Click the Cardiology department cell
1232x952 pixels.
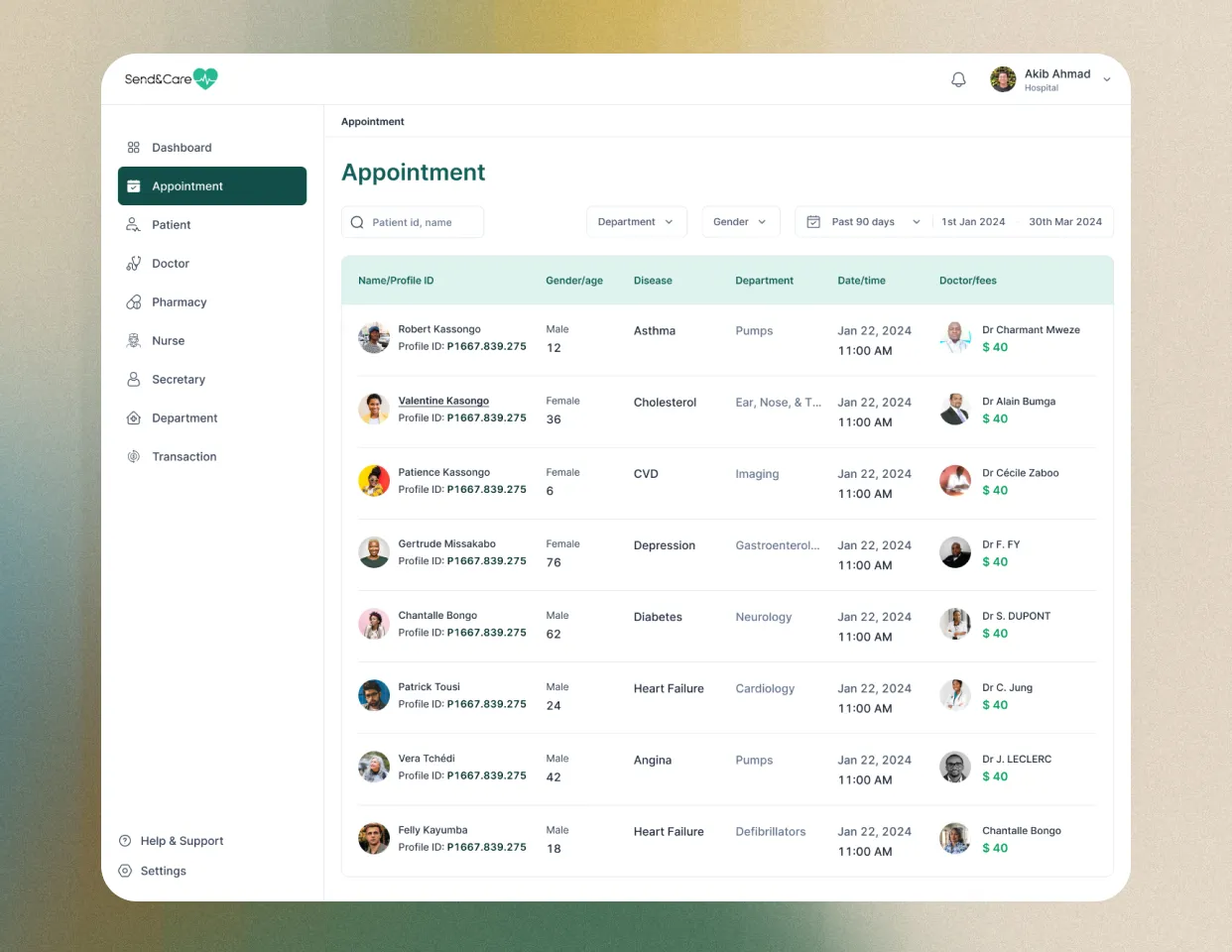(x=765, y=688)
